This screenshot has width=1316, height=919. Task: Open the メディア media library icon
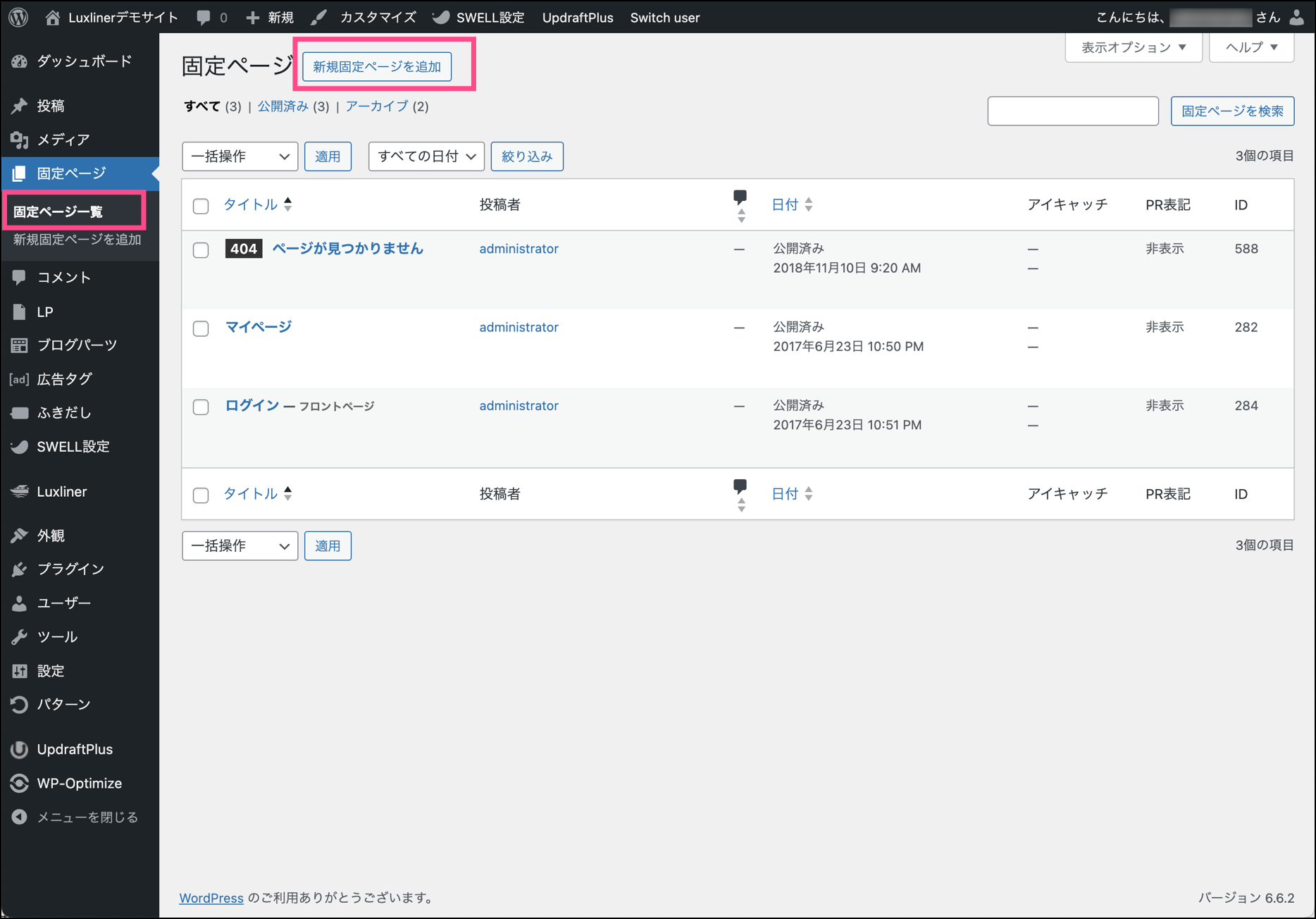(19, 140)
